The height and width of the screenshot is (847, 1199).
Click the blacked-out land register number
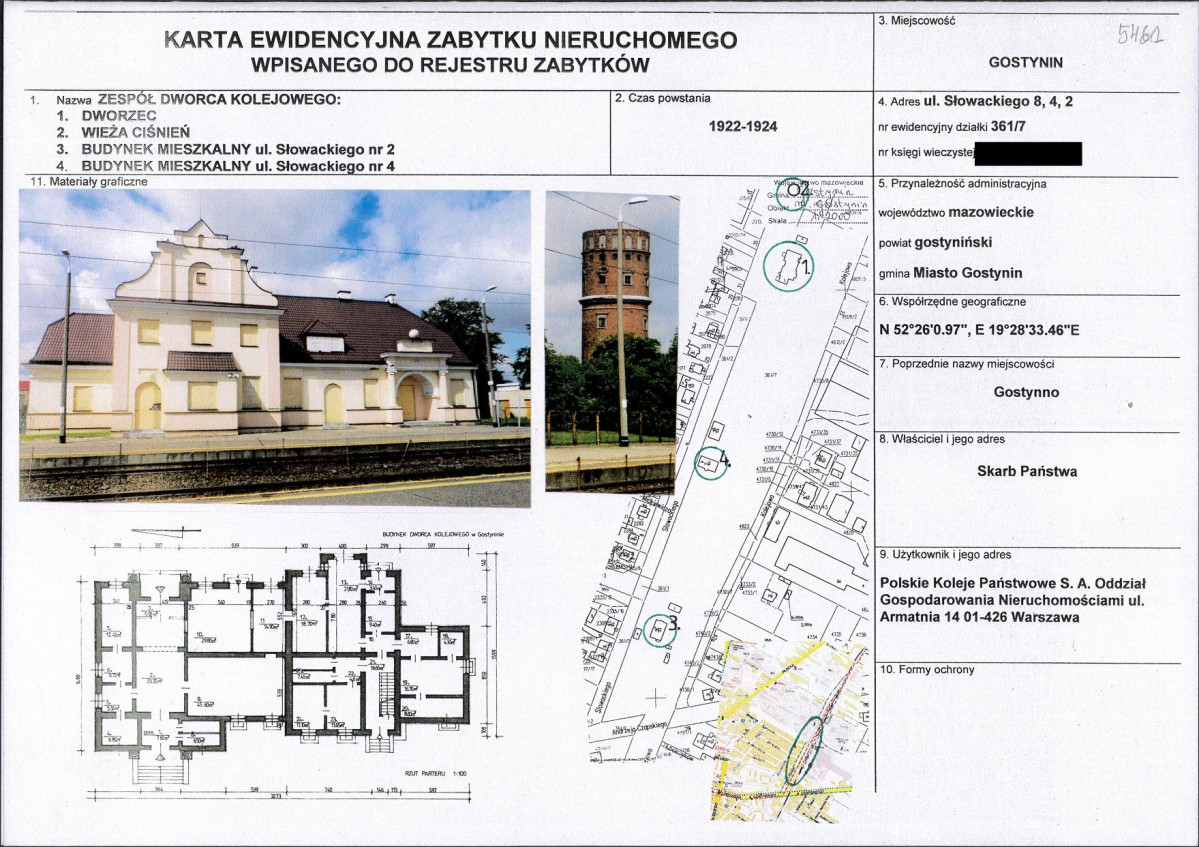(1028, 154)
